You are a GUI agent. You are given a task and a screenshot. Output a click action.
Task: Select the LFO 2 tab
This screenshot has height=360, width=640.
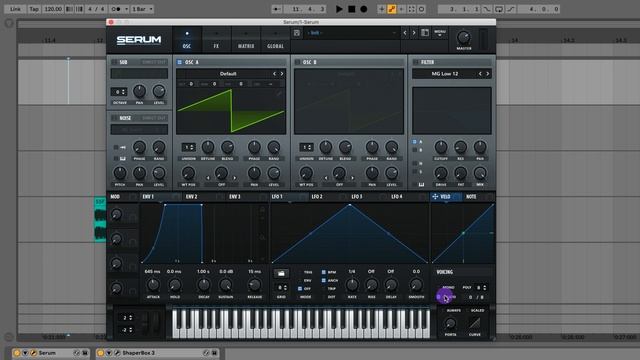click(317, 197)
